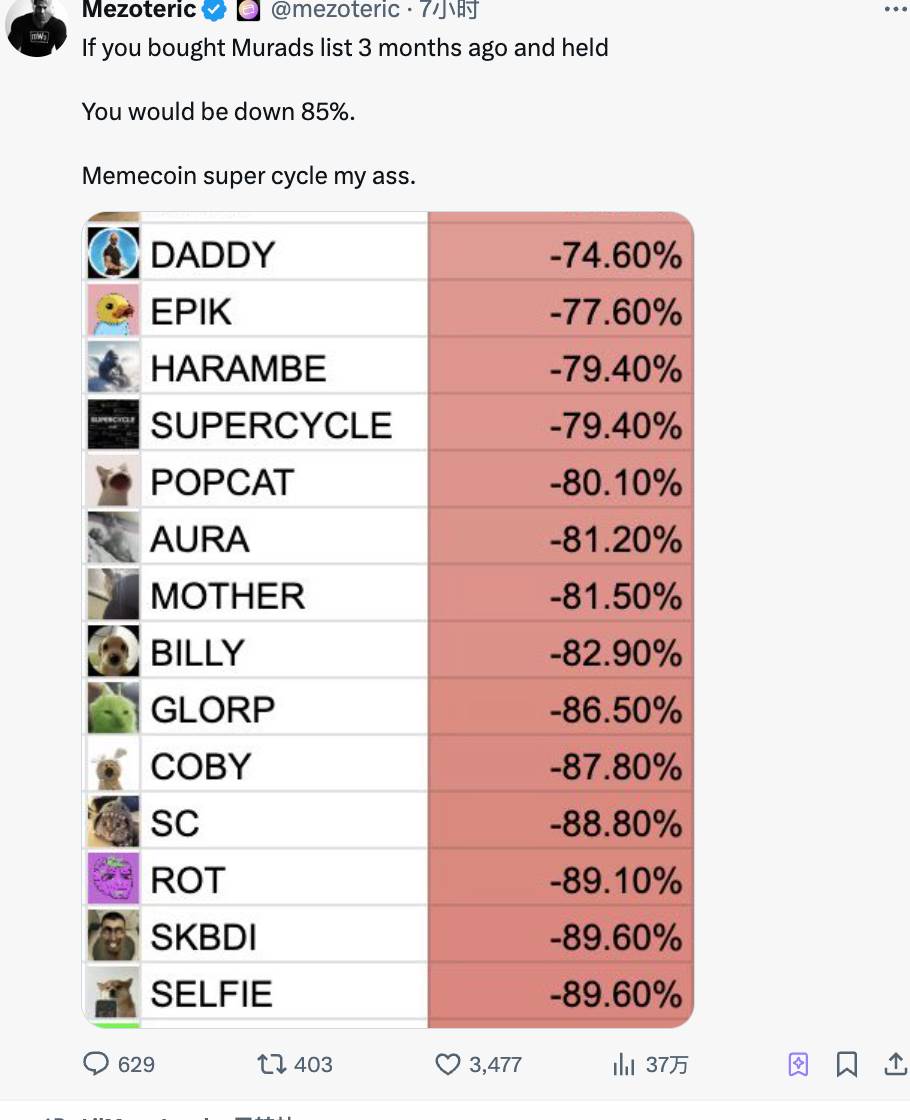Click the SUPERCYCLE token logo
Screen dimensions: 910x1120
click(113, 424)
